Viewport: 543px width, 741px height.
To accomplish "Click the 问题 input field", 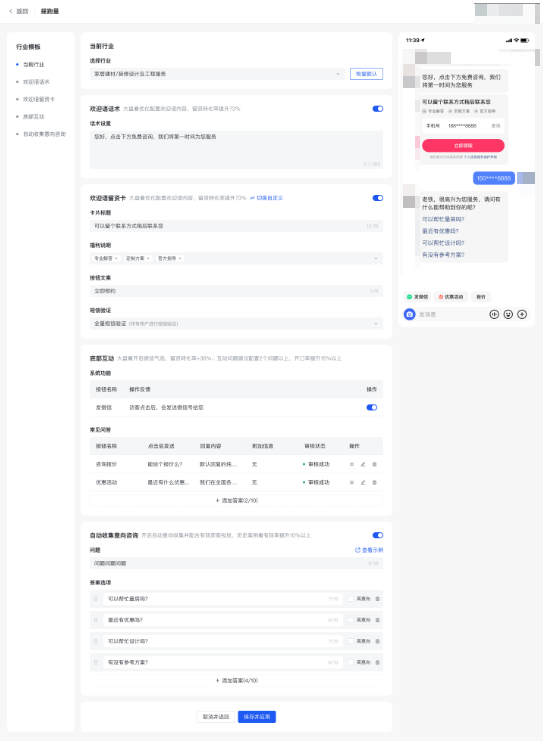I will click(x=236, y=563).
